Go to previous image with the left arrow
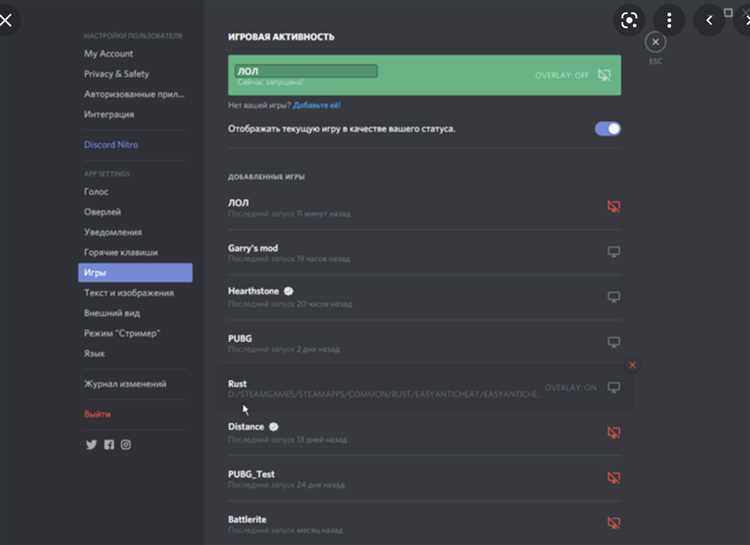 (709, 20)
